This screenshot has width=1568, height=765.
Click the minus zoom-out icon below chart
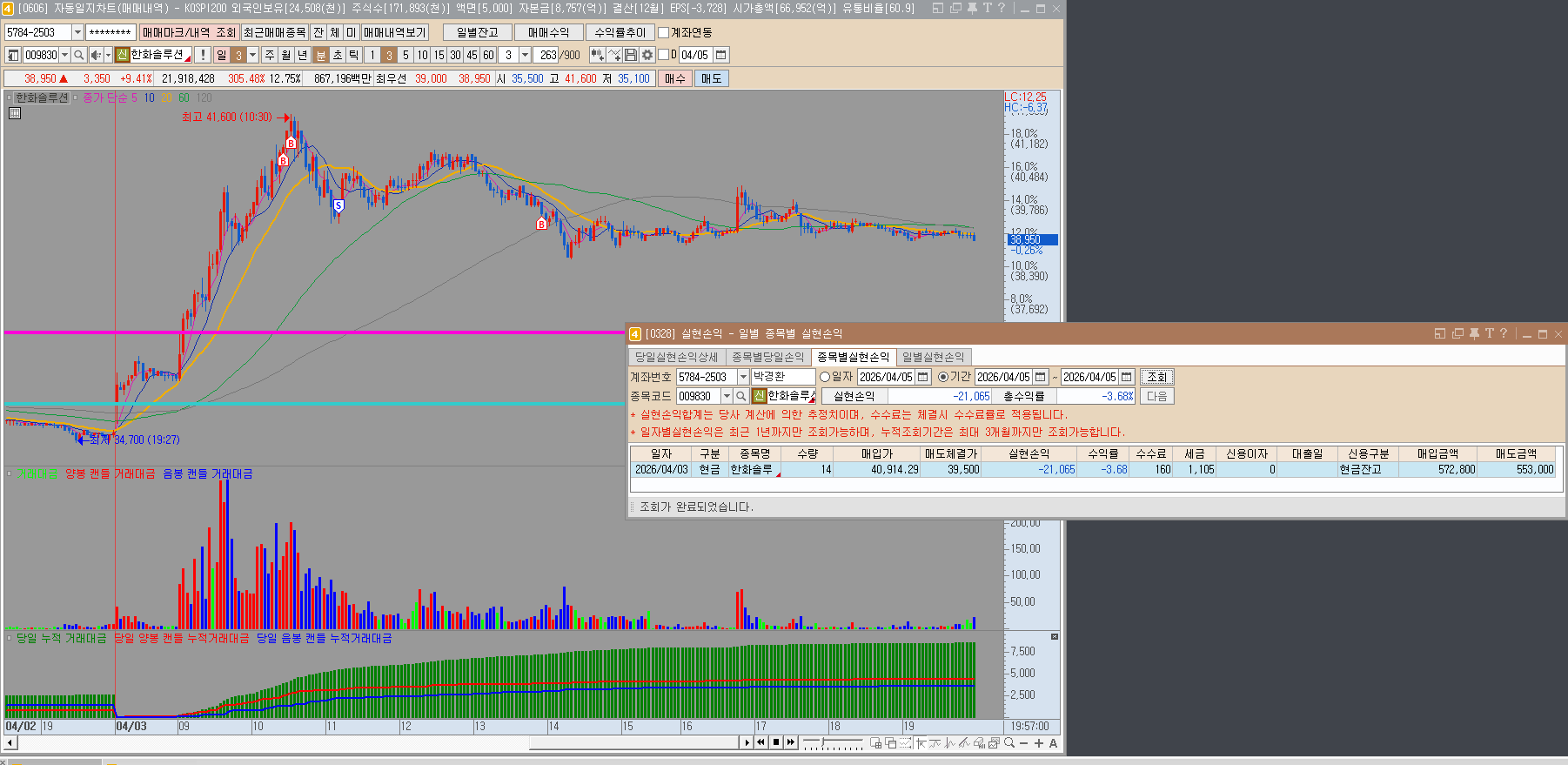(x=1024, y=742)
